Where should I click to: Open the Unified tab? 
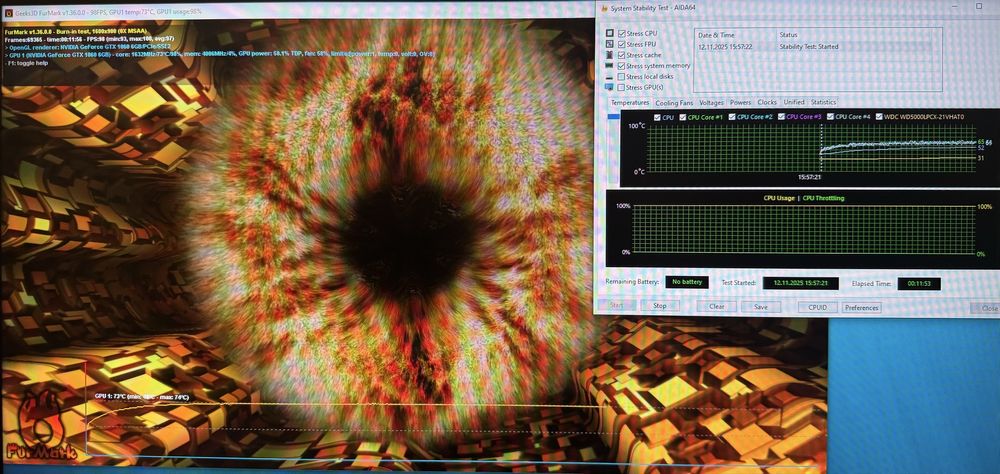(794, 103)
